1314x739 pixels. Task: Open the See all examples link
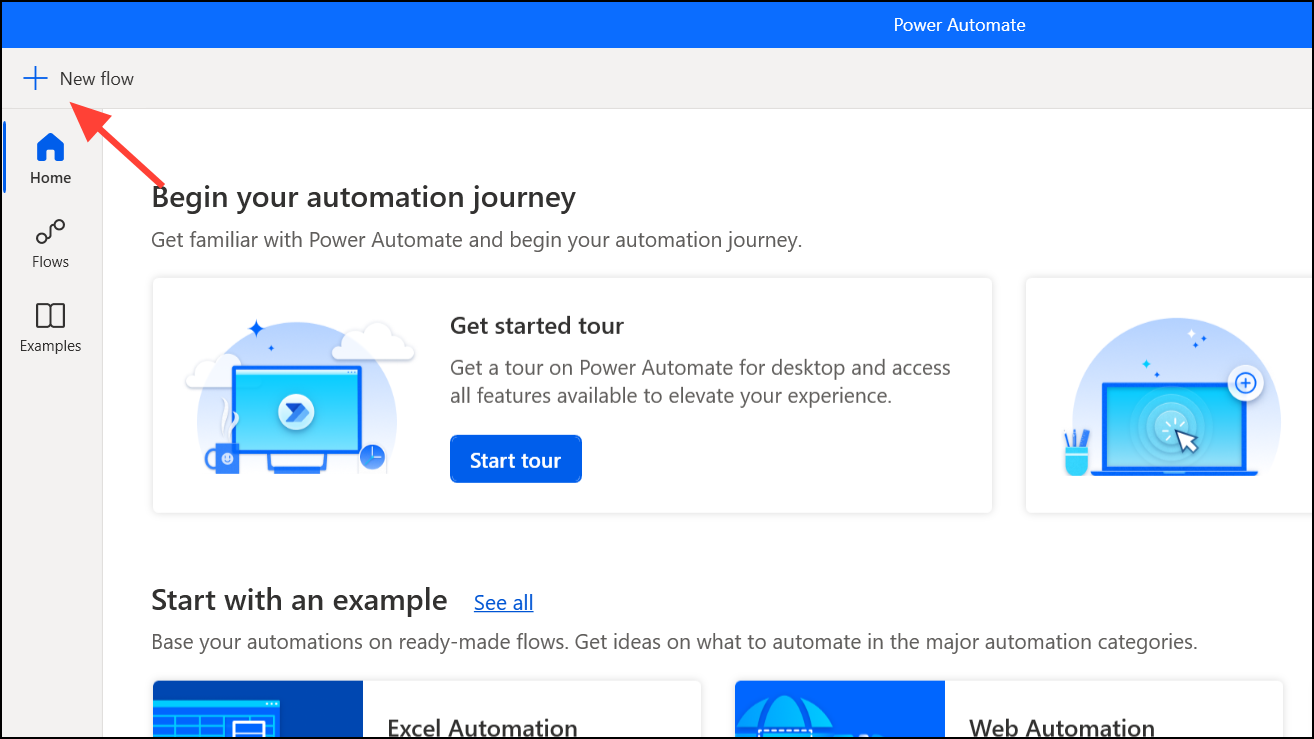tap(503, 602)
